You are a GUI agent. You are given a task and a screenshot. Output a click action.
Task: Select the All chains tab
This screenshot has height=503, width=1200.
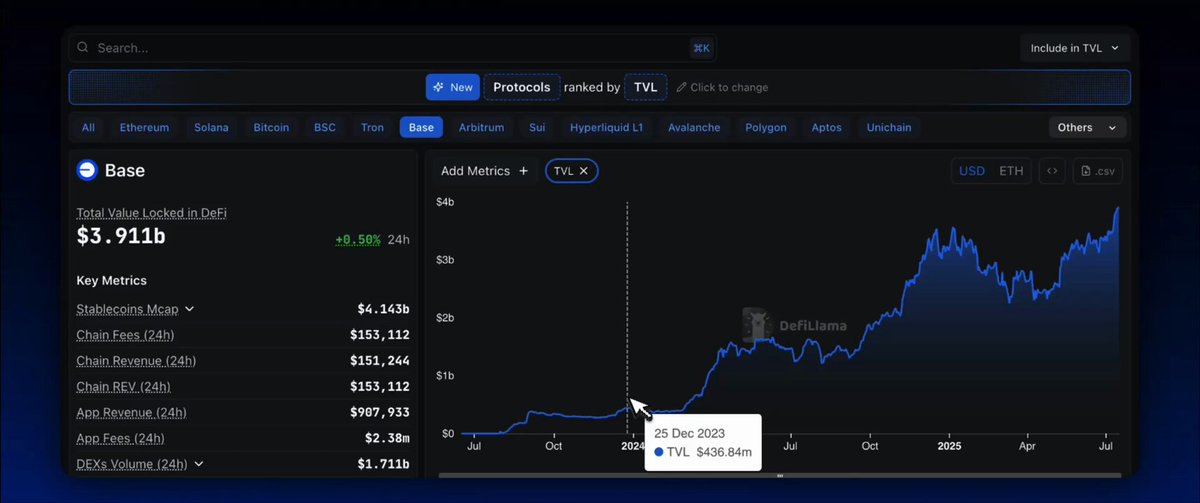[x=88, y=127]
